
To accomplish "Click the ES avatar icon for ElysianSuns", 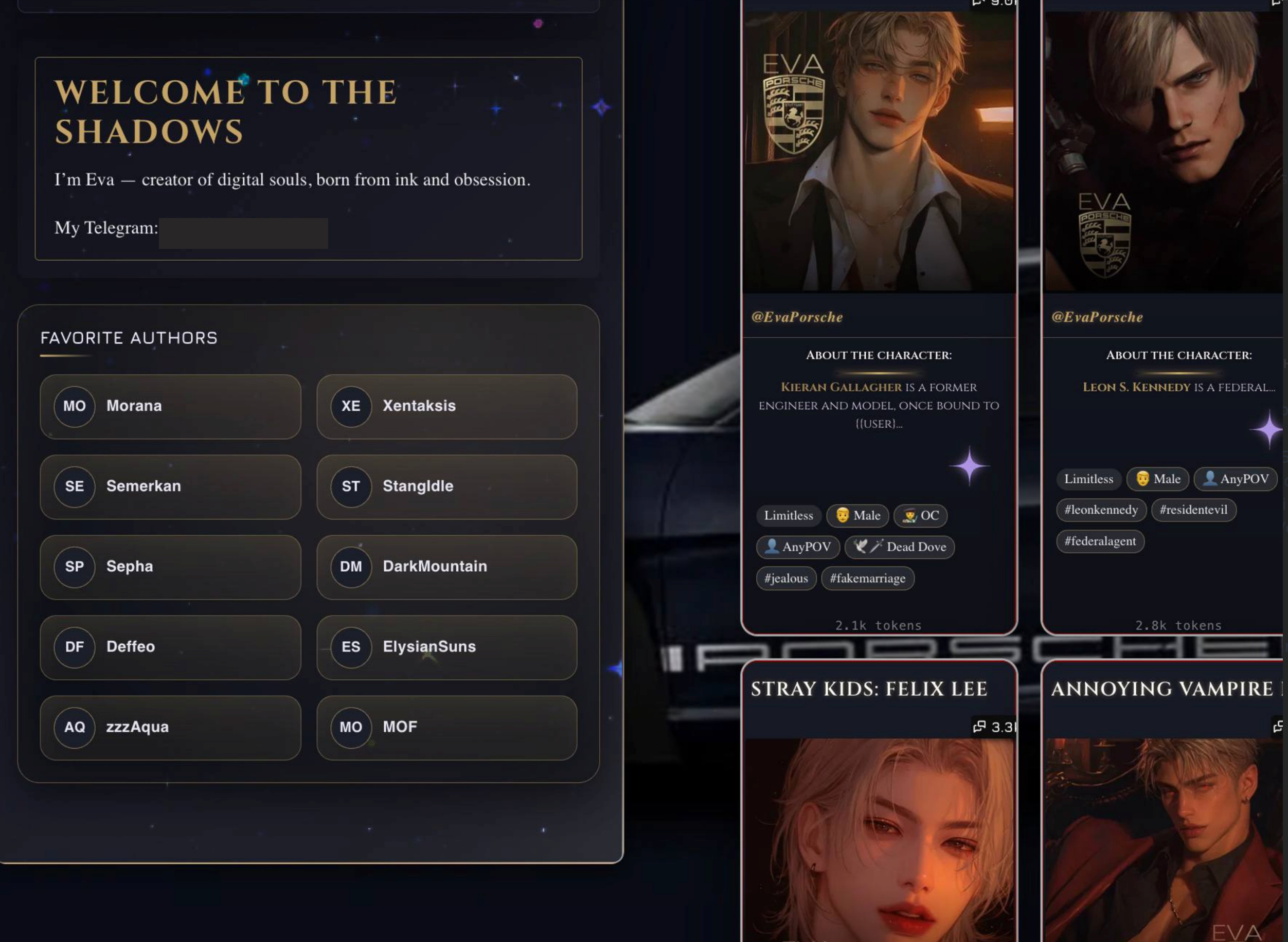I will tap(351, 647).
